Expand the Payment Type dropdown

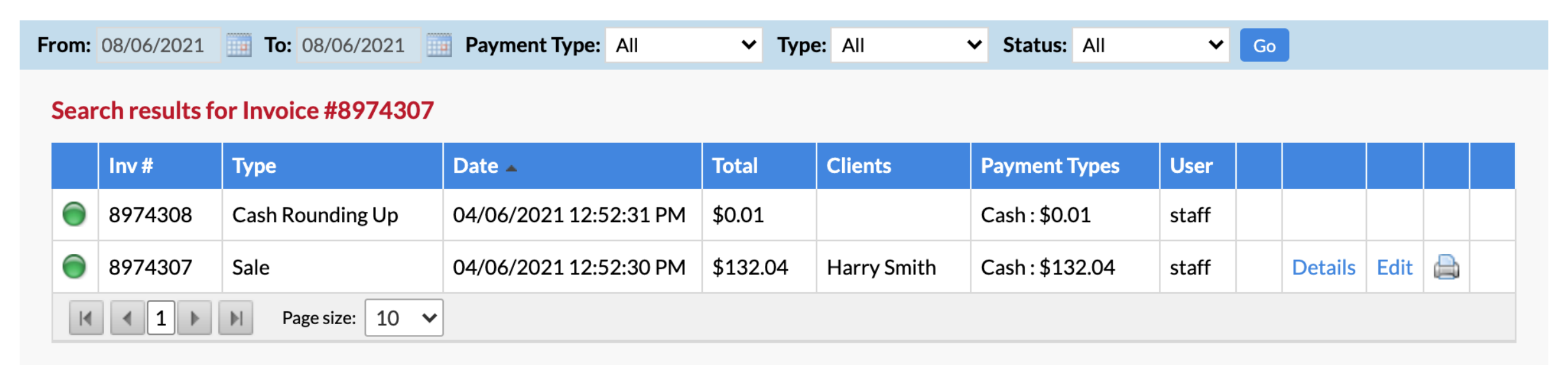tap(684, 45)
